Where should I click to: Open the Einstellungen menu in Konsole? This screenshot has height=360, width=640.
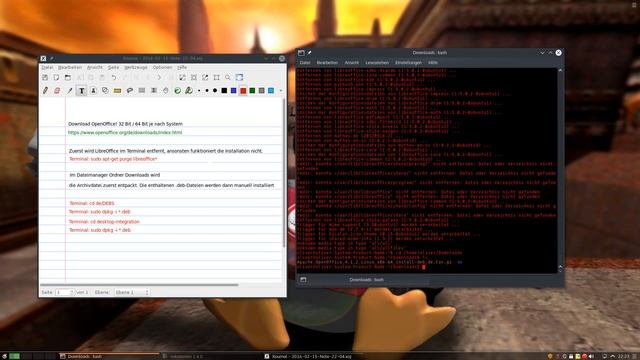408,63
